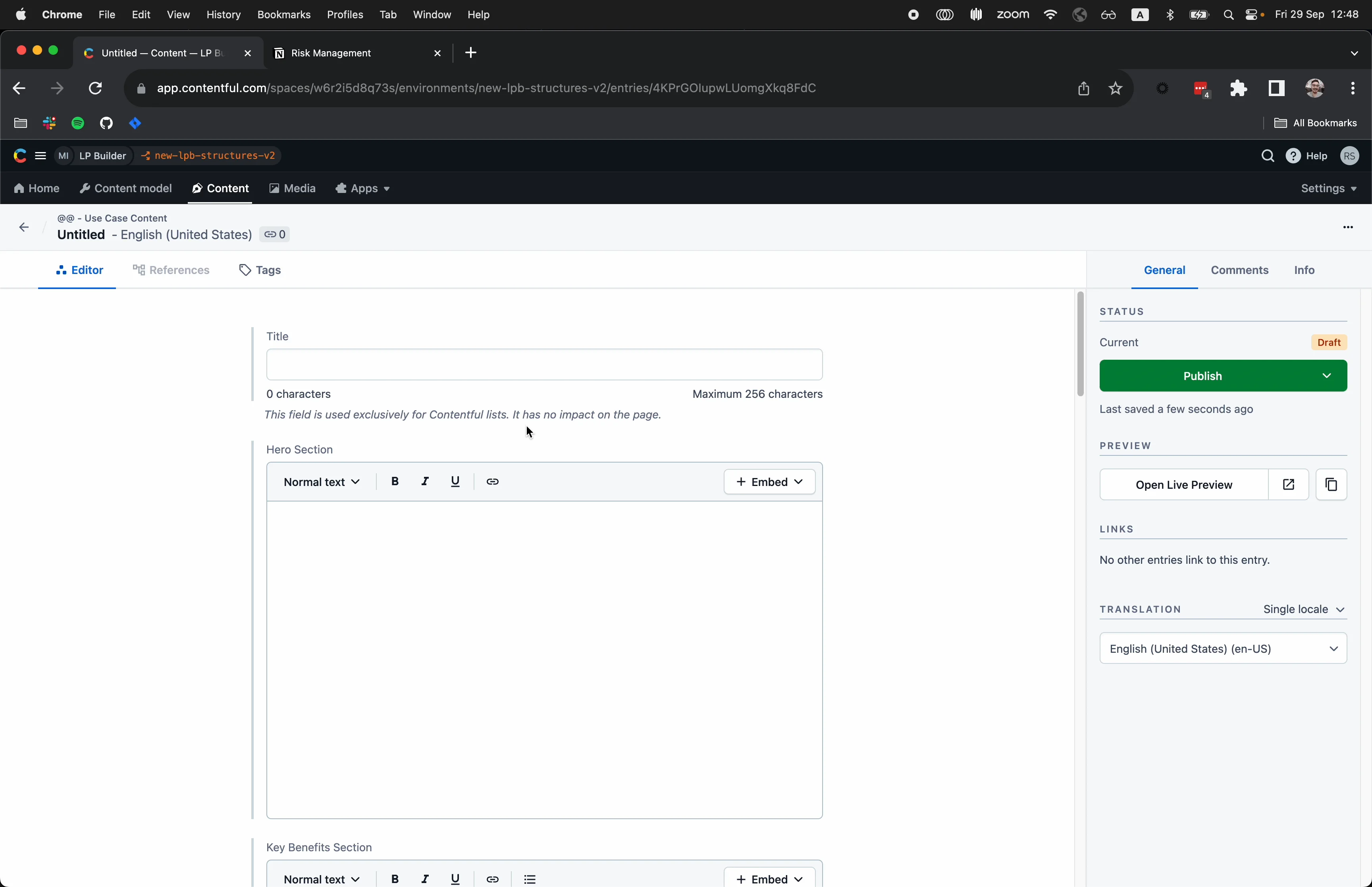This screenshot has width=1372, height=887.
Task: Toggle bold in Key Benefits Section toolbar
Action: (x=395, y=879)
